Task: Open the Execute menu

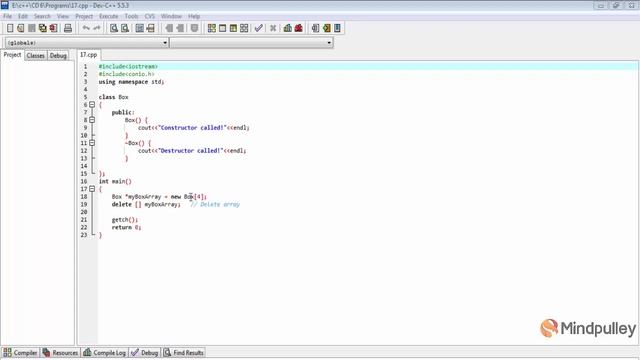Action: tap(109, 16)
